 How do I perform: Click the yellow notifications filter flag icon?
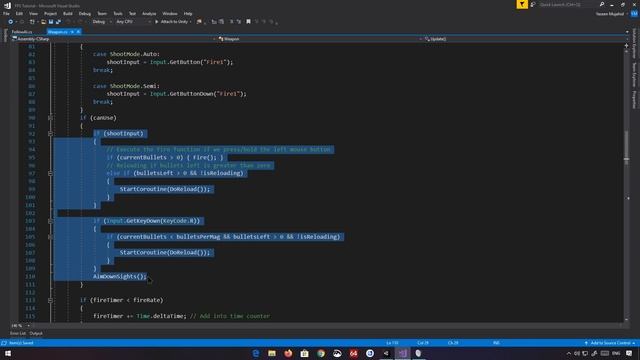tap(522, 4)
